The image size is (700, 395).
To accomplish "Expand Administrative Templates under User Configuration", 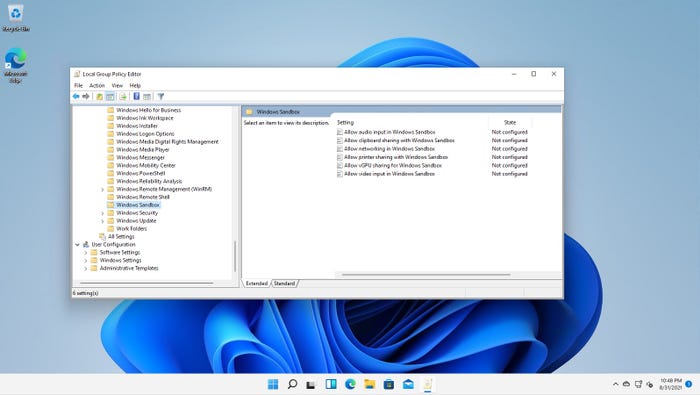I will pos(86,268).
